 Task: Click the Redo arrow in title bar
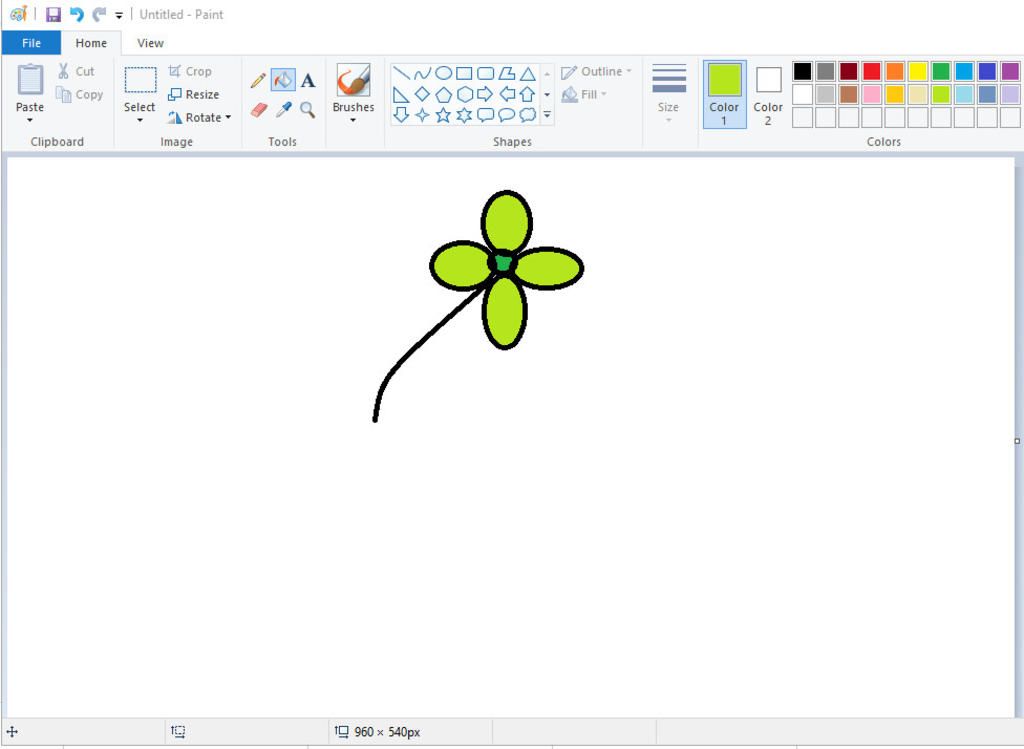99,14
